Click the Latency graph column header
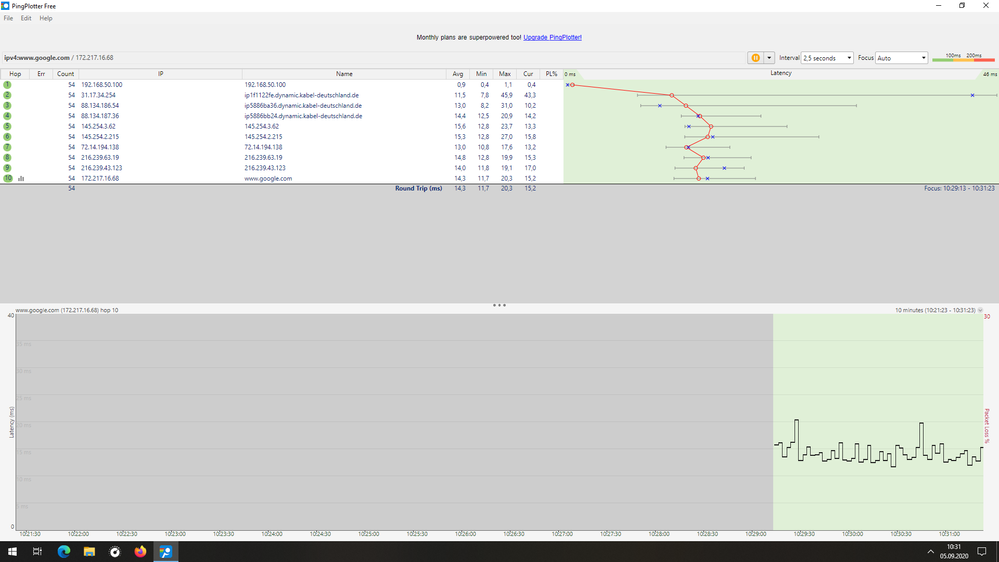The image size is (999, 562). point(780,73)
